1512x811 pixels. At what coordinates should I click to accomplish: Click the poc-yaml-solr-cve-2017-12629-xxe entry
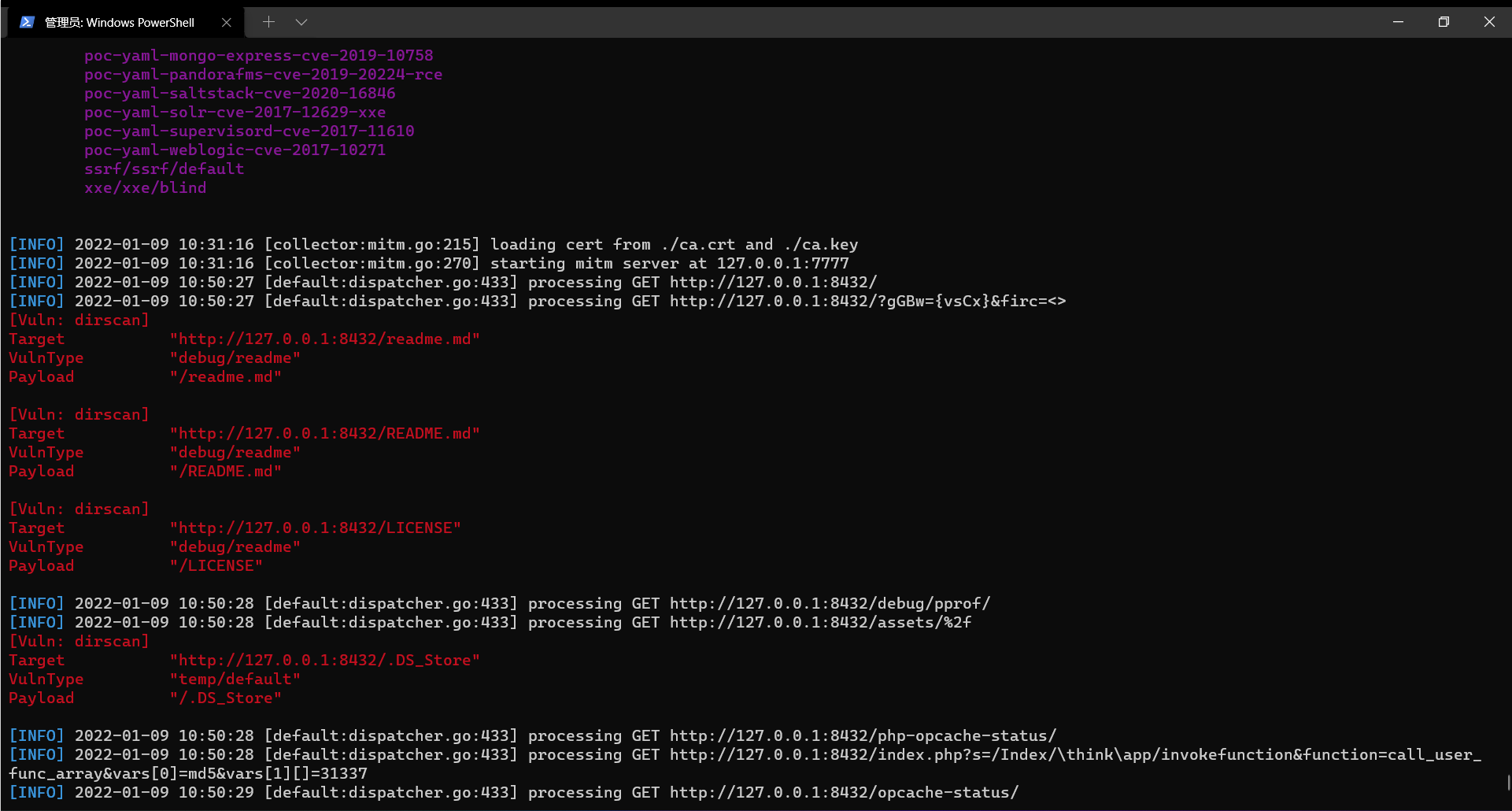235,112
